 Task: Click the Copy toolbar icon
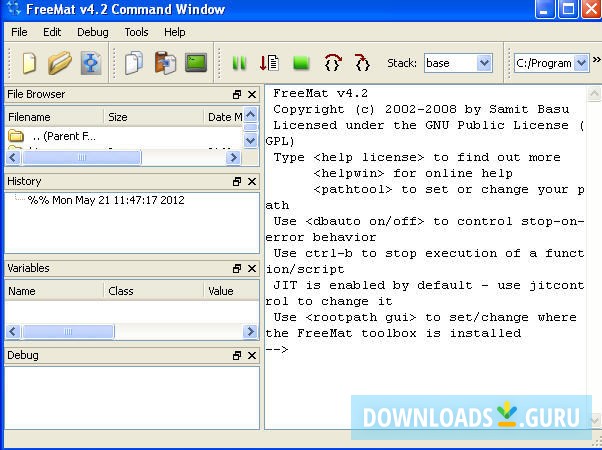pos(134,63)
